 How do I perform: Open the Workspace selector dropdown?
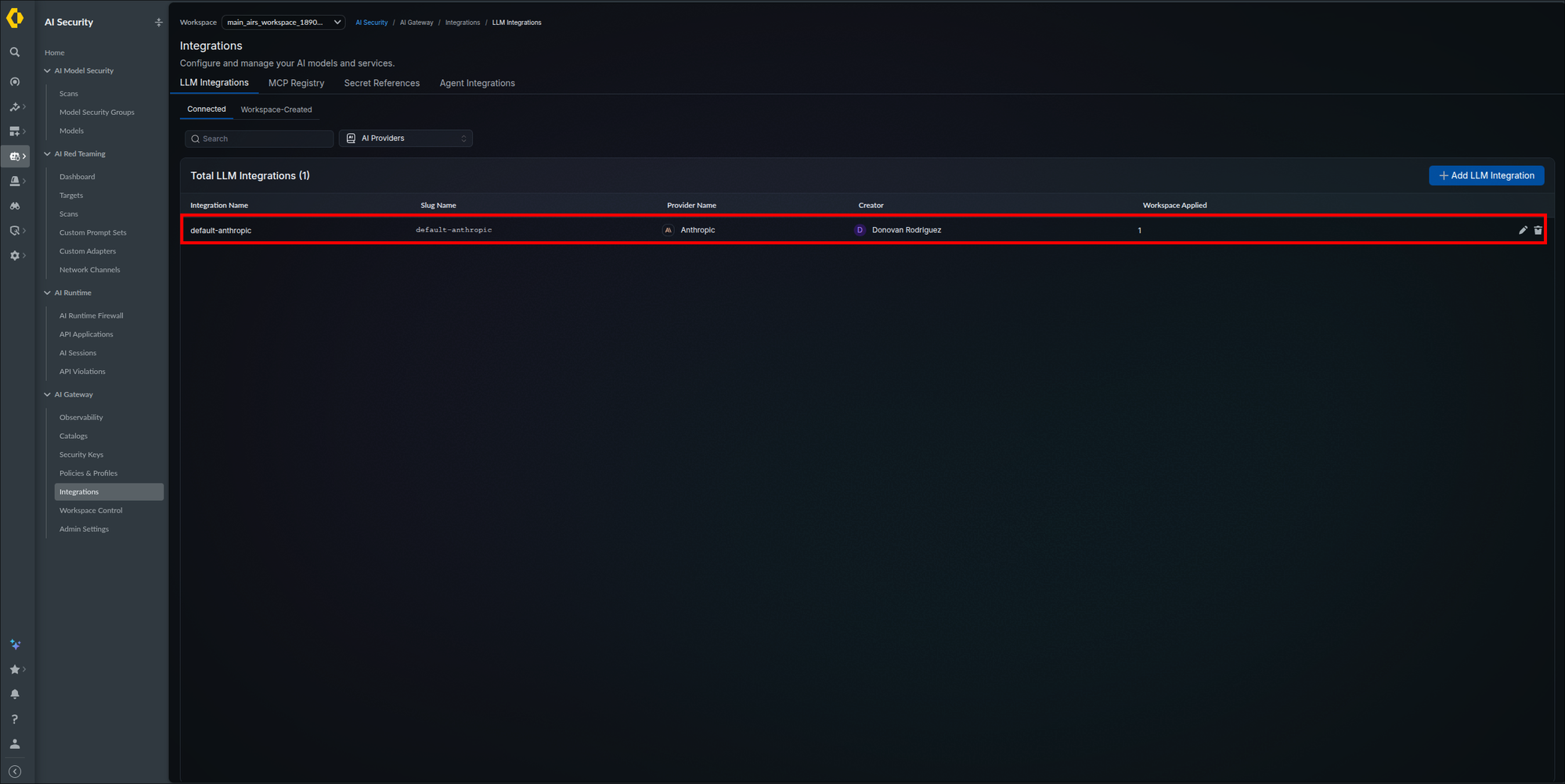[x=283, y=23]
